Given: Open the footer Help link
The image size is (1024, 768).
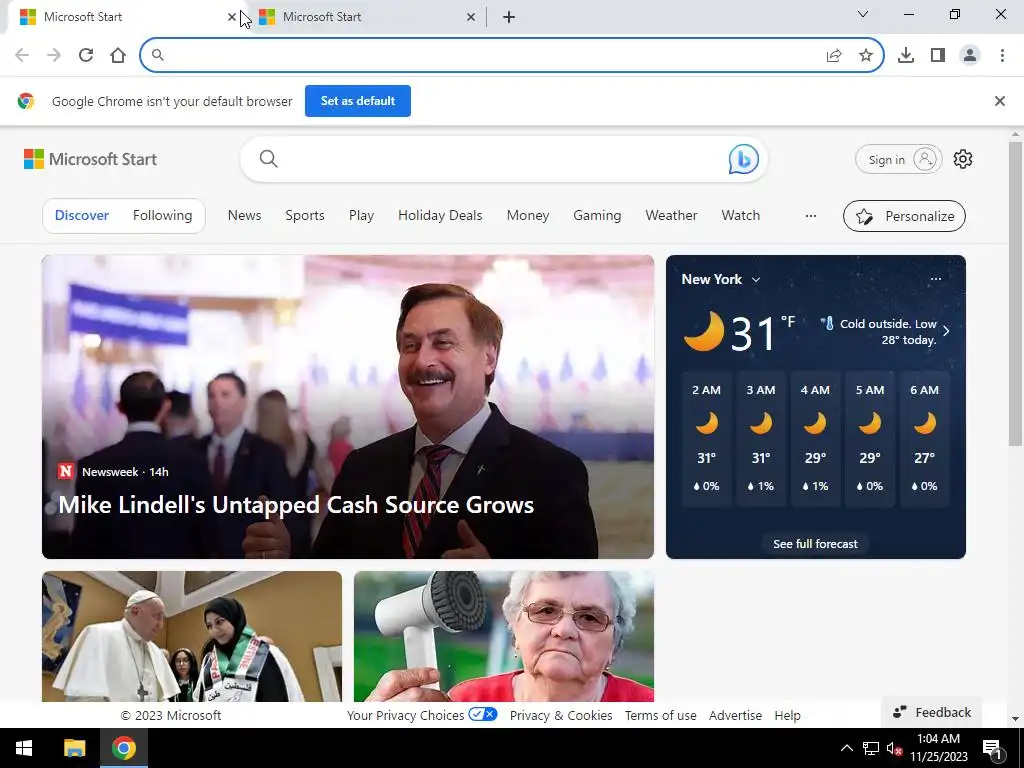Looking at the screenshot, I should pyautogui.click(x=788, y=716).
